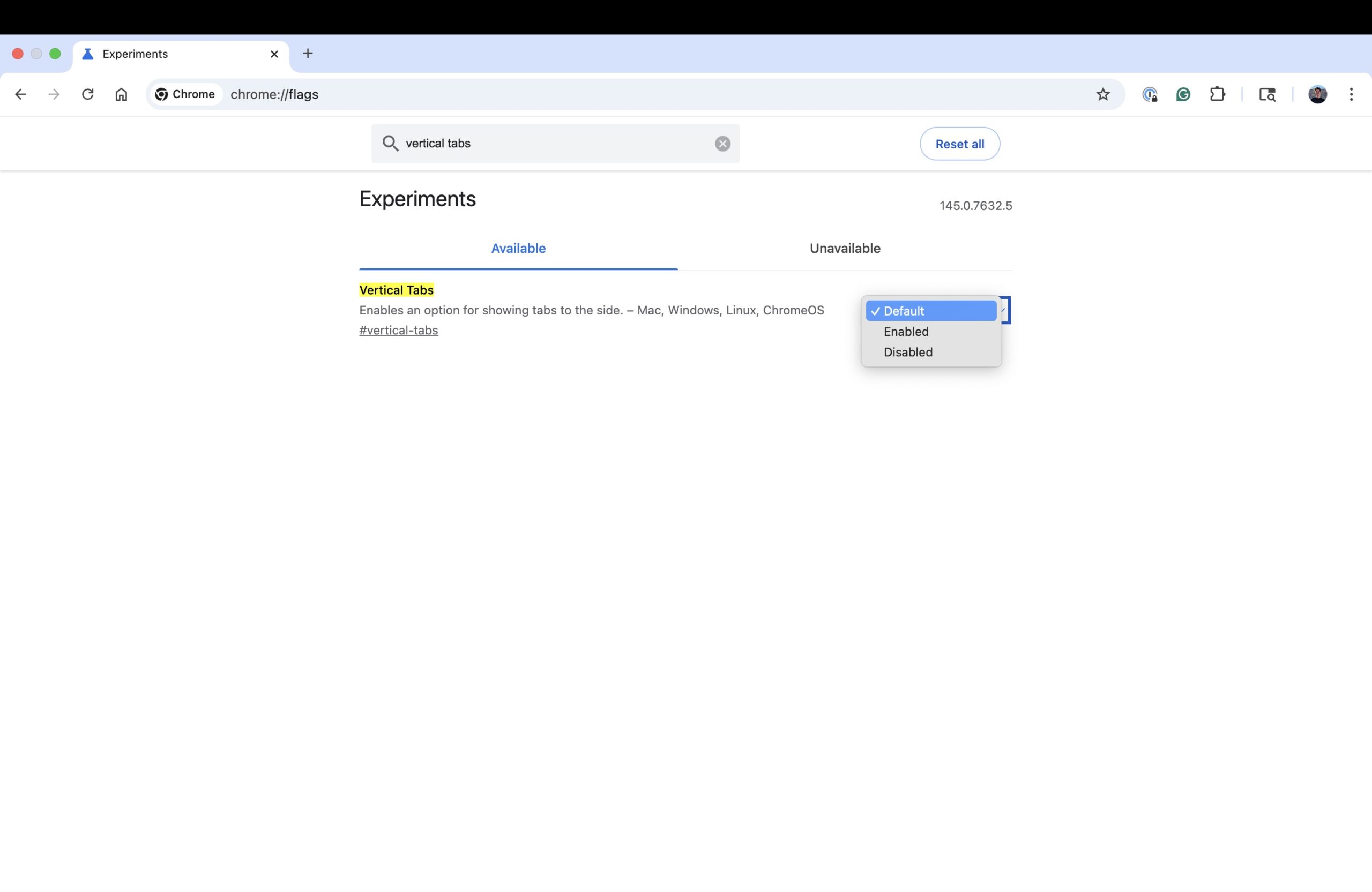Open the profile avatar menu

[1317, 94]
